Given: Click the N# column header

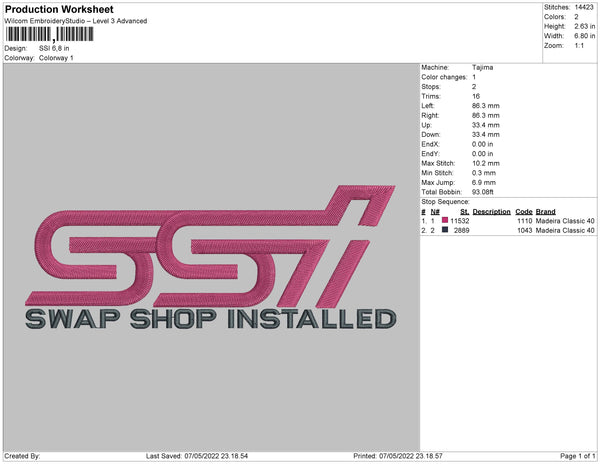Looking at the screenshot, I should (x=434, y=211).
